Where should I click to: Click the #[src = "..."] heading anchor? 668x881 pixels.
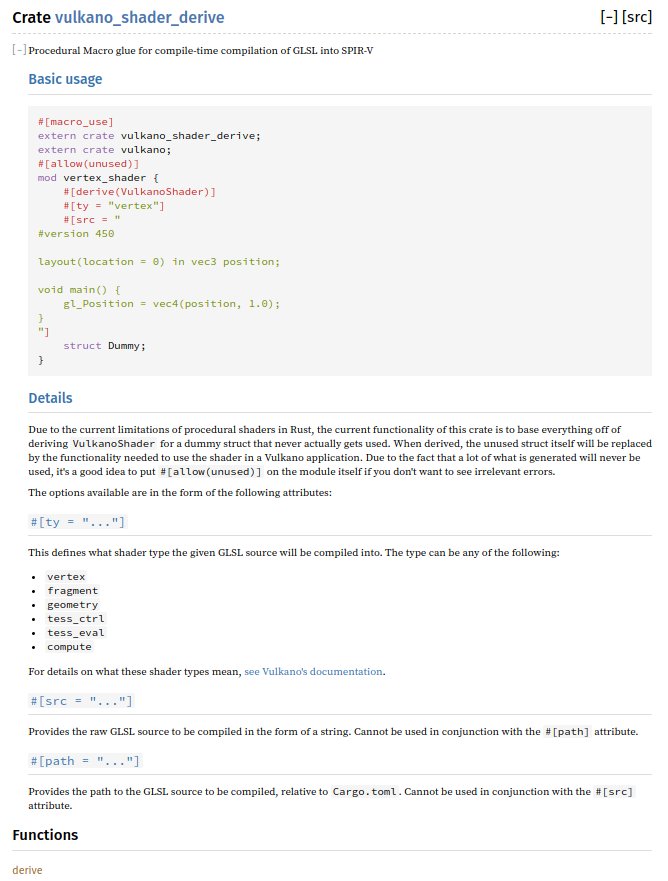click(81, 701)
